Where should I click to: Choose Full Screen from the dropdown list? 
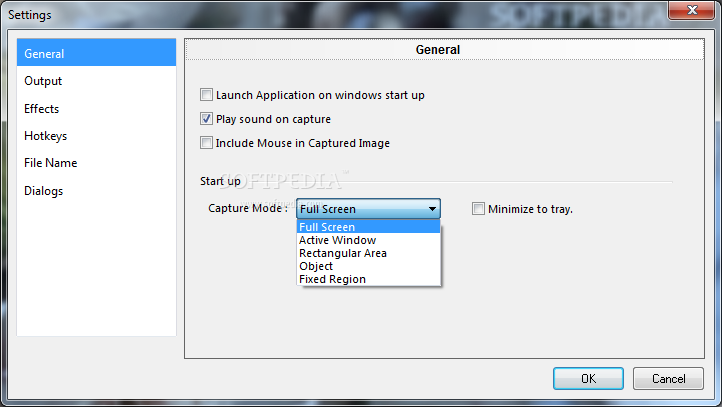tap(368, 227)
